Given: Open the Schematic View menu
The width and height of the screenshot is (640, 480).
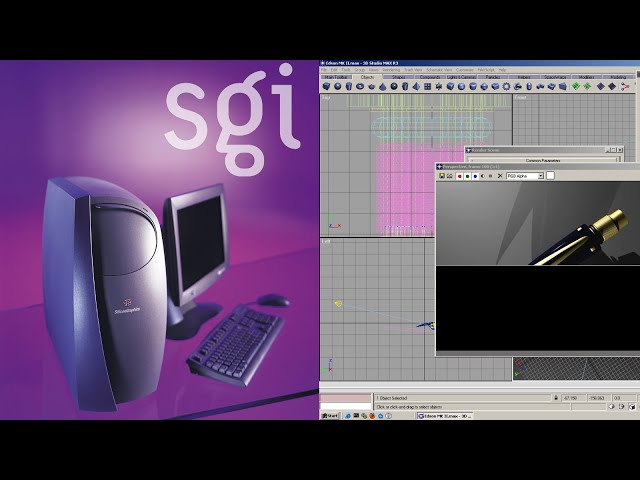Looking at the screenshot, I should click(x=439, y=70).
